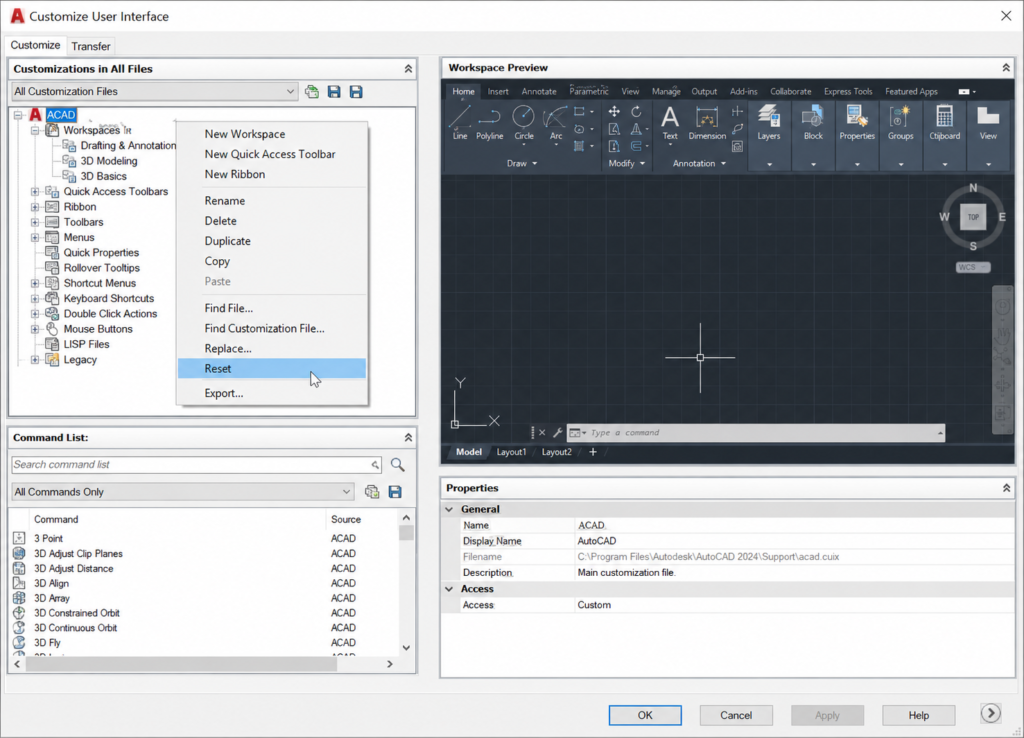Click the Layout1 tab in preview

click(x=511, y=452)
